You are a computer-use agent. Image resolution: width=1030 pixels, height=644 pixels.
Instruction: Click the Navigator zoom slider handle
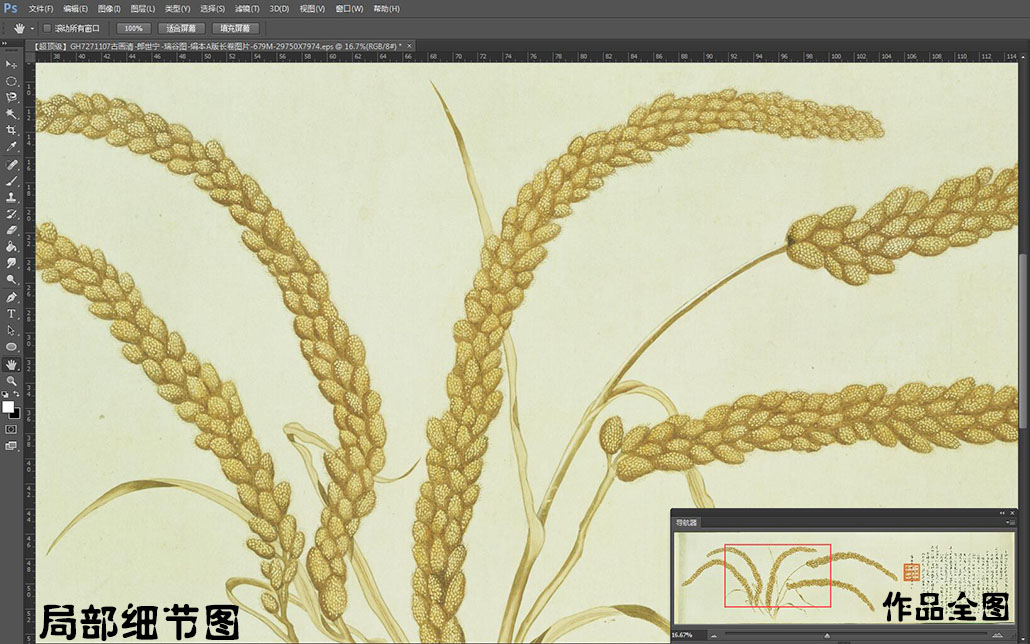pos(826,635)
